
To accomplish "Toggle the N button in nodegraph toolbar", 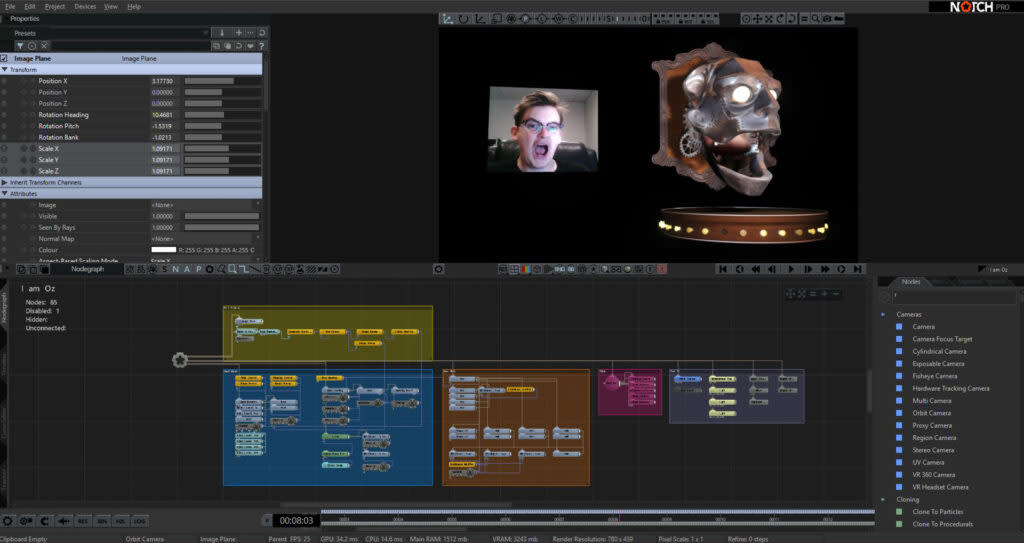I will point(176,269).
